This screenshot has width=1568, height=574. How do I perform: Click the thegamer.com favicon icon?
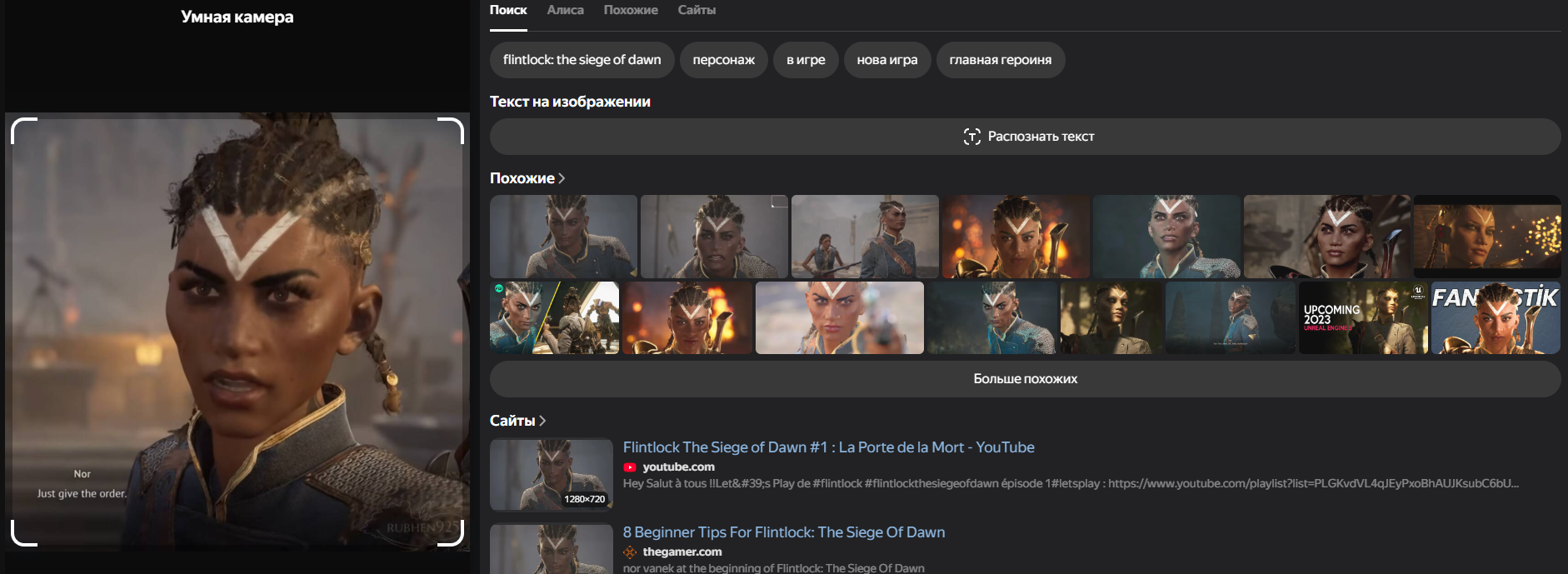(x=630, y=552)
